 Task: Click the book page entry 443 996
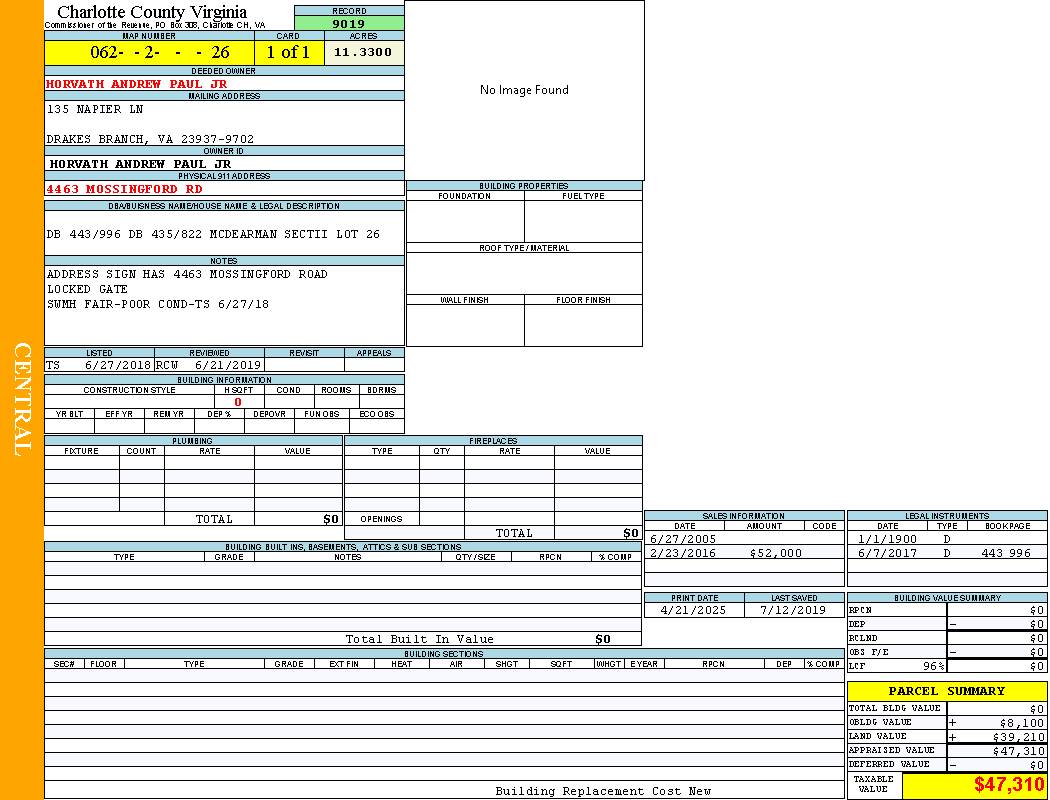1005,553
